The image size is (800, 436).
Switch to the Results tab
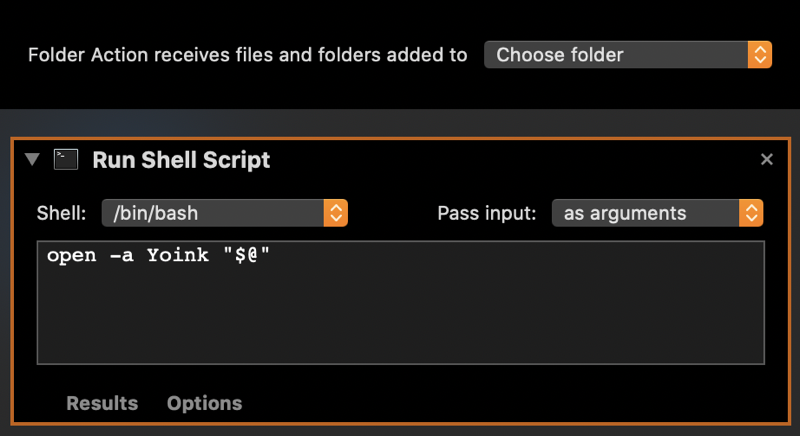click(x=102, y=403)
